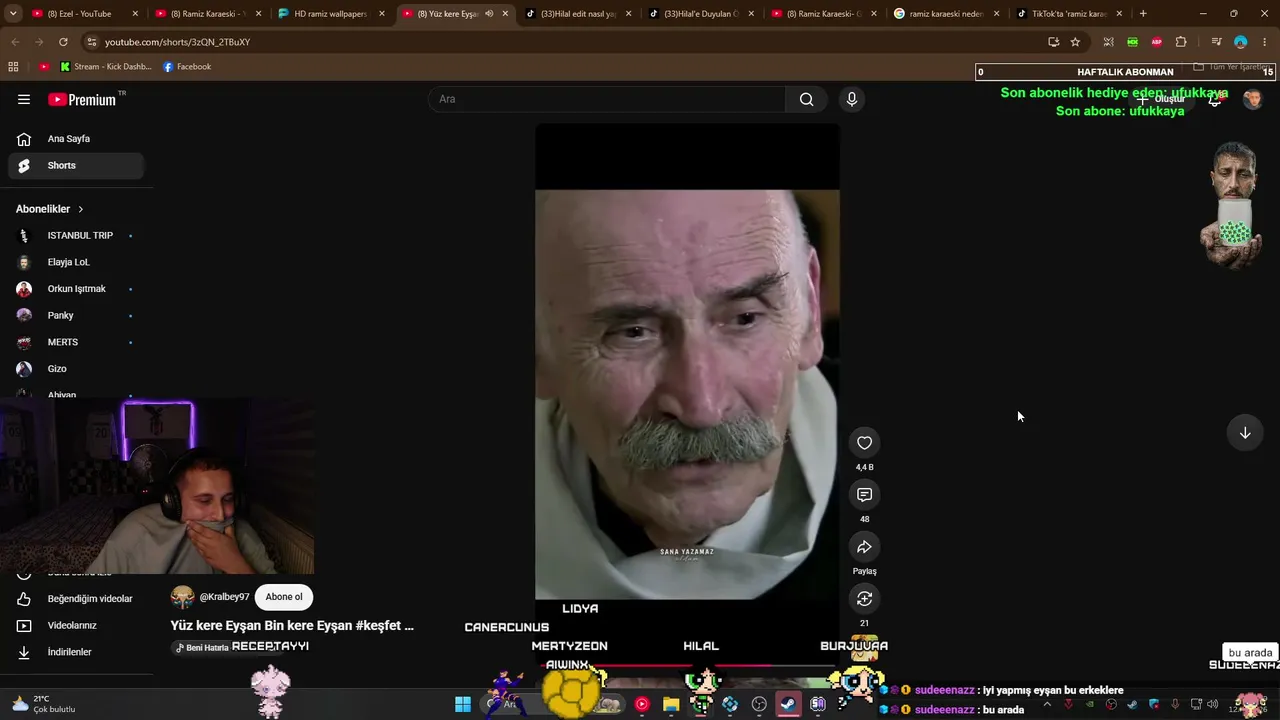
Task: Open the Stream - Kick Dashboard bookmark
Action: (106, 67)
